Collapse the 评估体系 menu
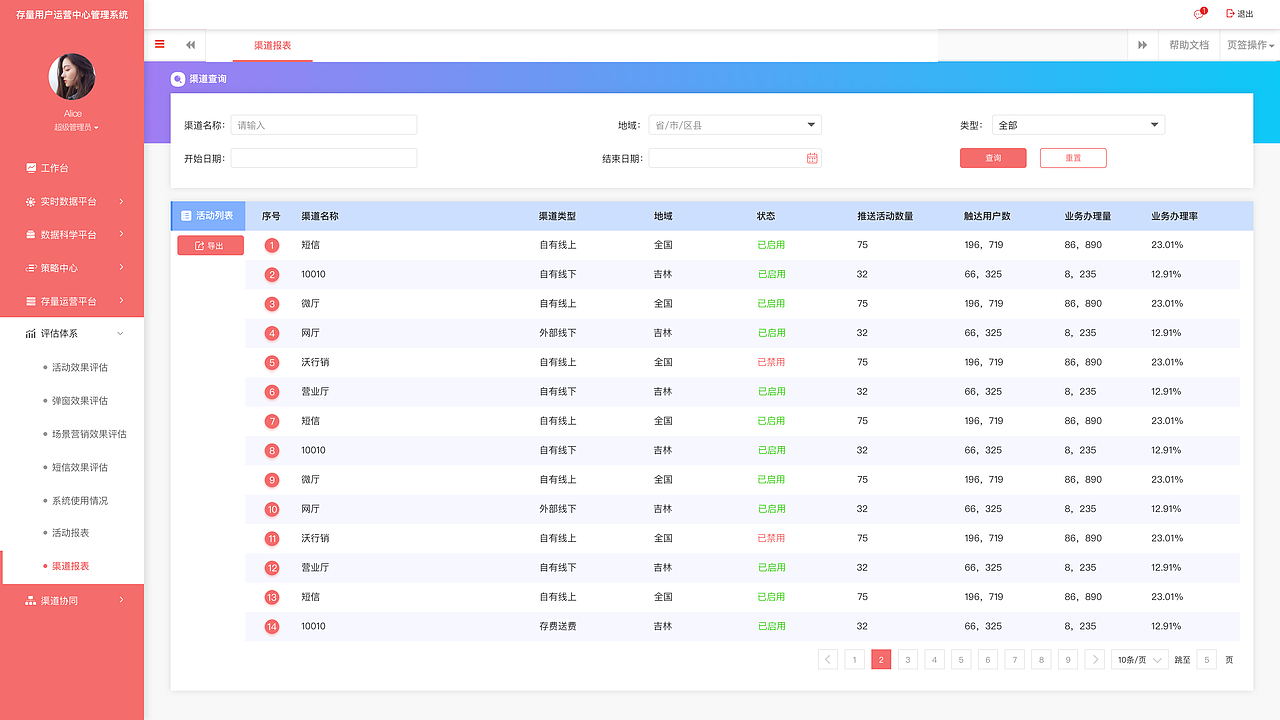Image resolution: width=1280 pixels, height=720 pixels. 72,334
